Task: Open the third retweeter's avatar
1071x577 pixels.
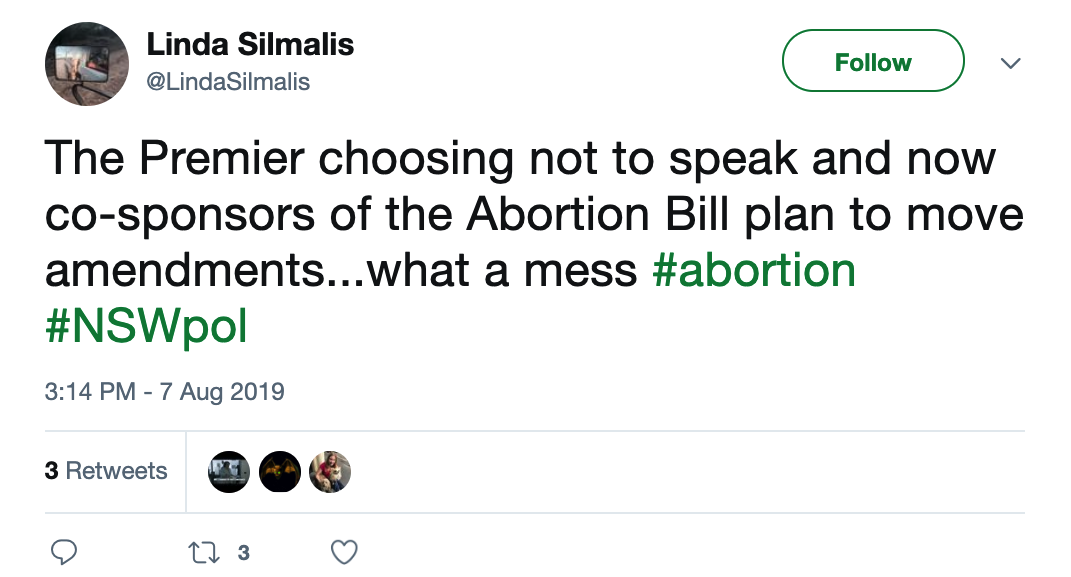Action: point(331,472)
